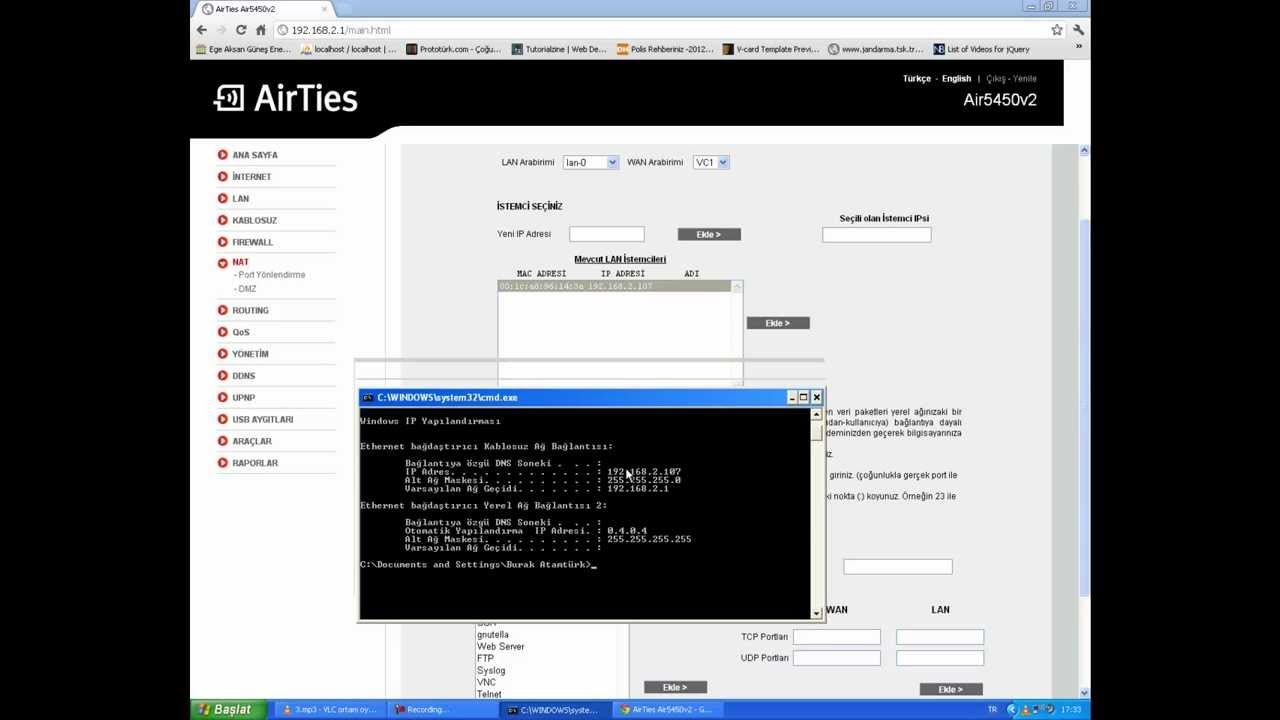Open the İNTERNET menu item
1280x720 pixels.
(251, 177)
